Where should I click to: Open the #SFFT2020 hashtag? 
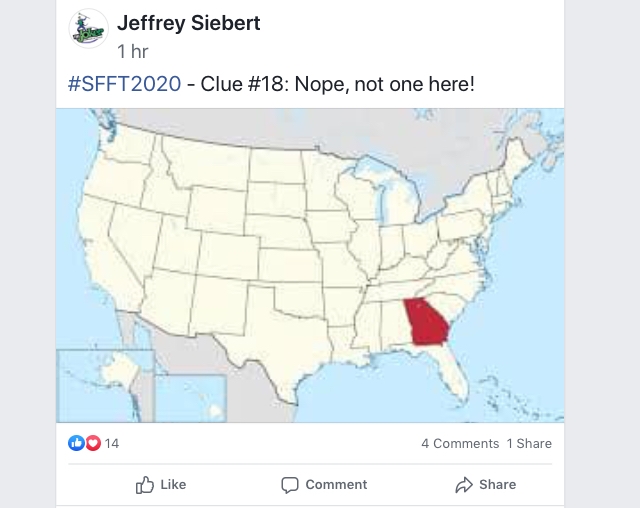coord(124,84)
